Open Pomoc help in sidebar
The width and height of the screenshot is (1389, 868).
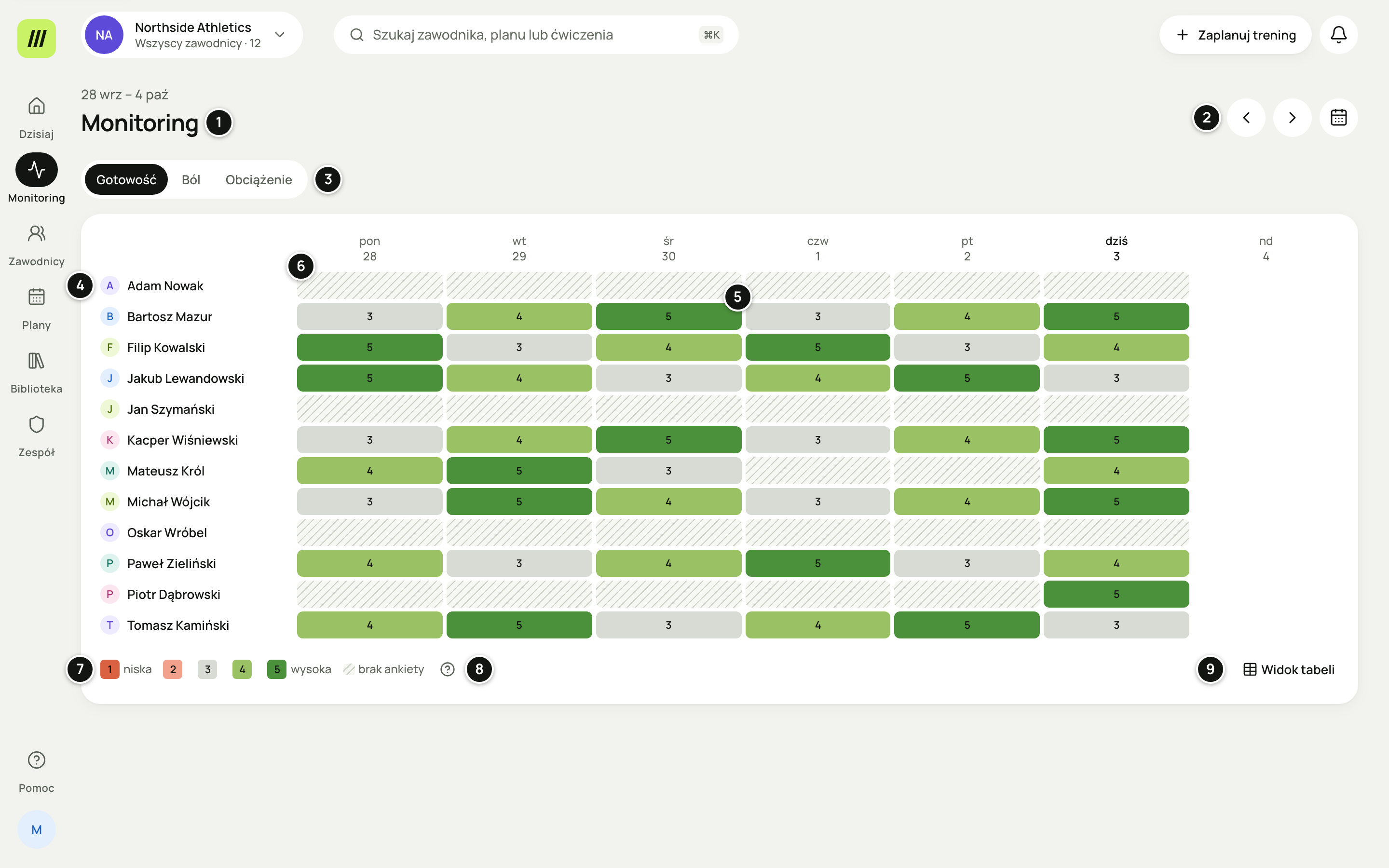pos(36,771)
